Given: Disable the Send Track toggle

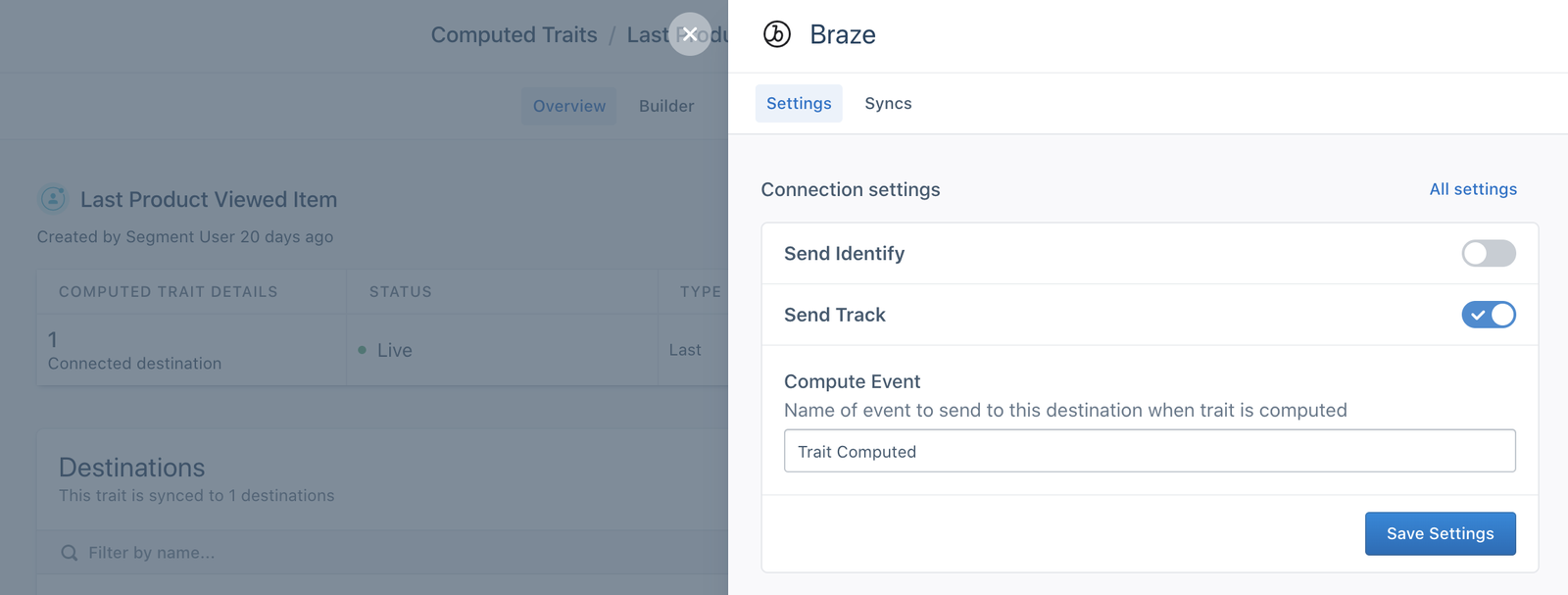Looking at the screenshot, I should (x=1488, y=315).
